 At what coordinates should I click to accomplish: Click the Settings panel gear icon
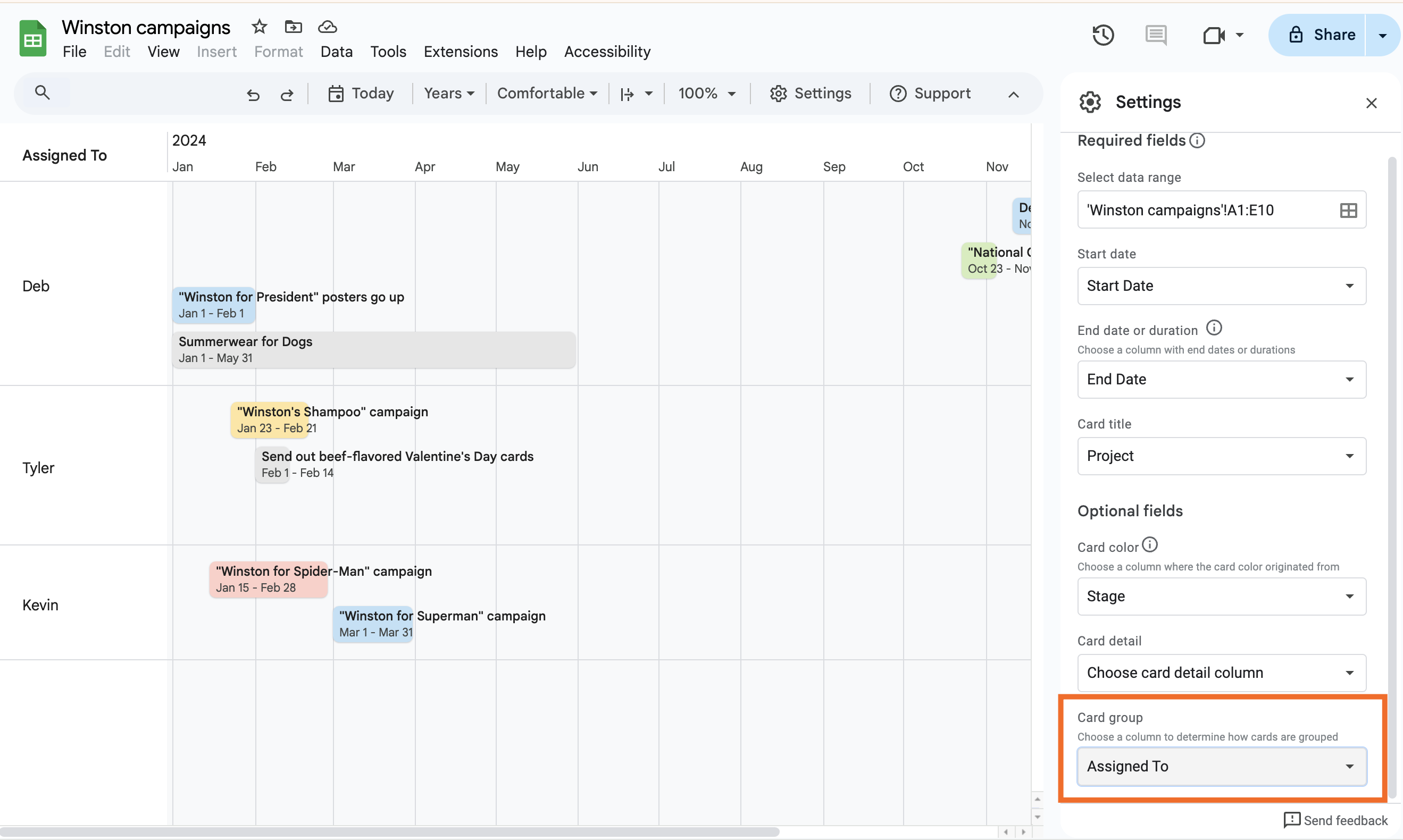coord(1090,103)
